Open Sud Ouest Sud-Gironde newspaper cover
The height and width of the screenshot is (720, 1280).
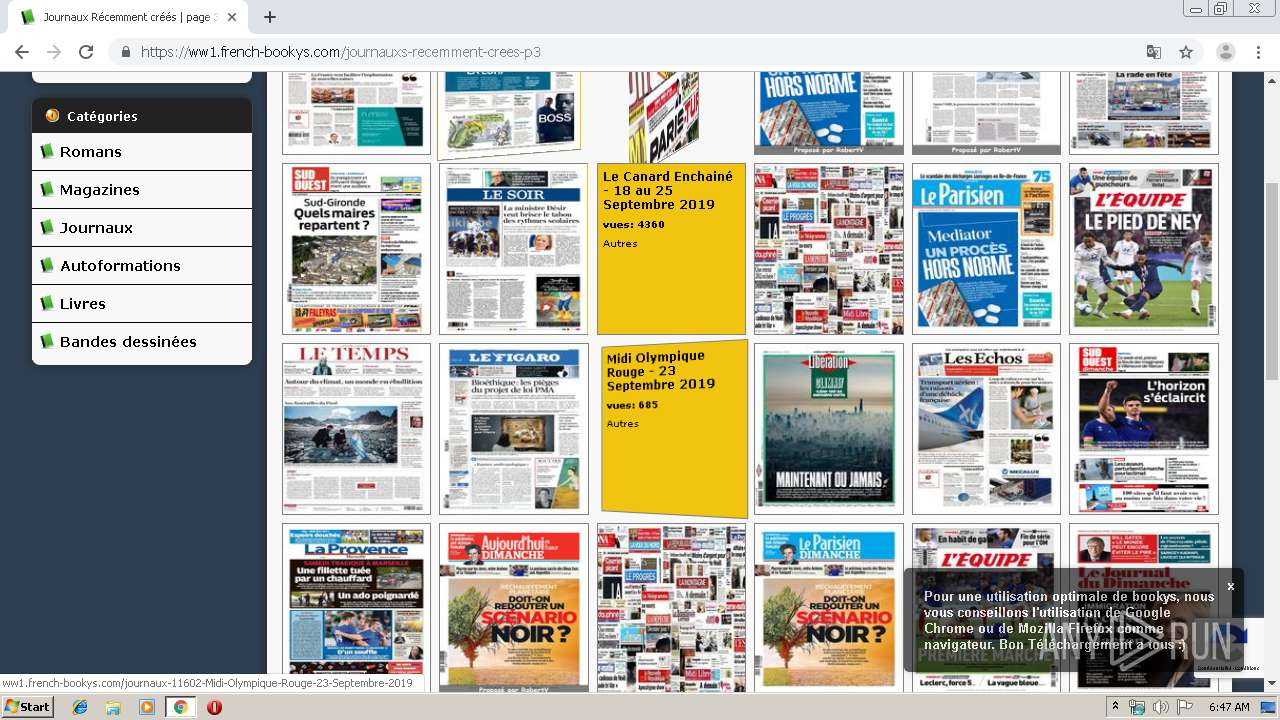pos(356,249)
